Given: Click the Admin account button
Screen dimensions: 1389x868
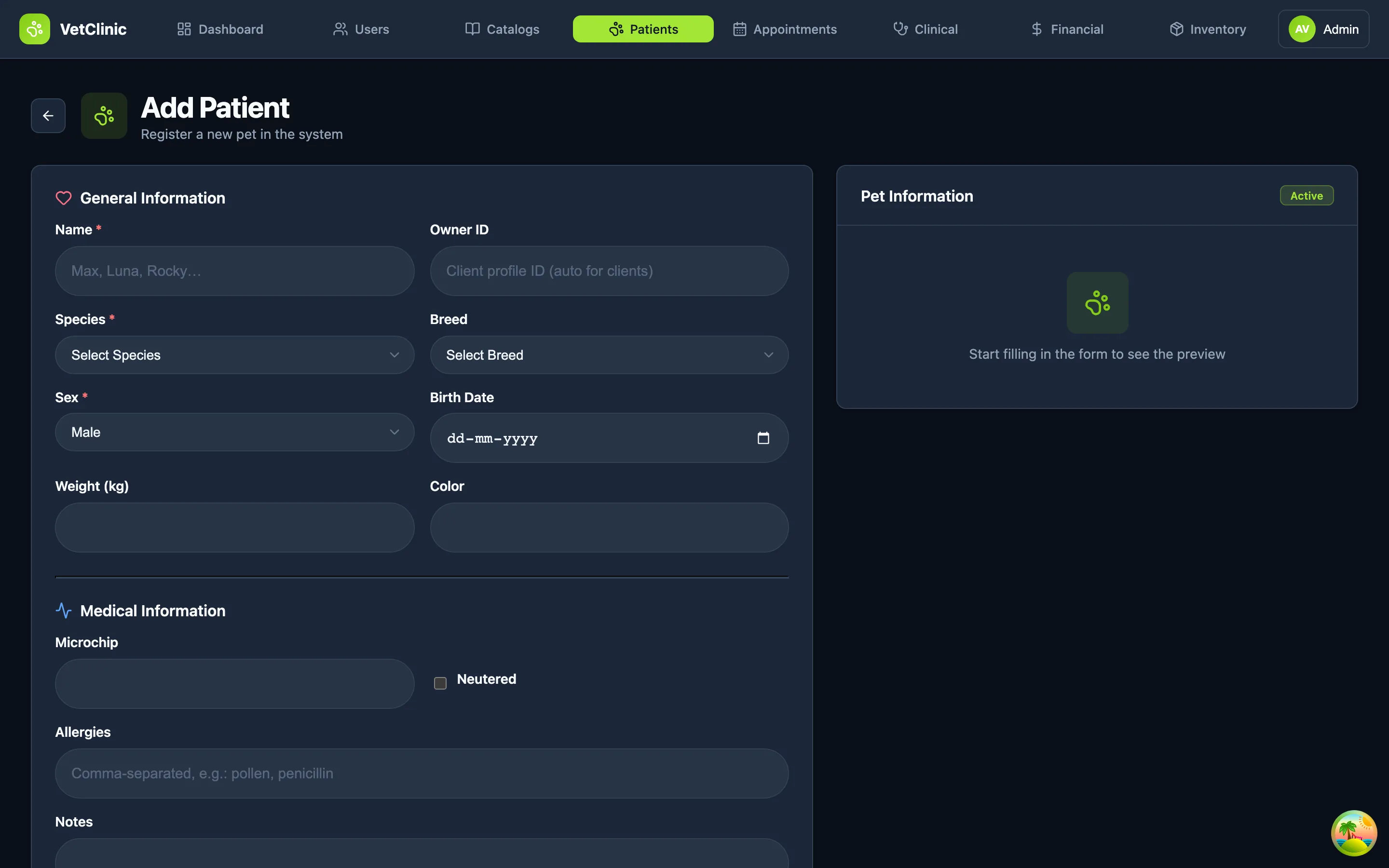Looking at the screenshot, I should (1340, 29).
